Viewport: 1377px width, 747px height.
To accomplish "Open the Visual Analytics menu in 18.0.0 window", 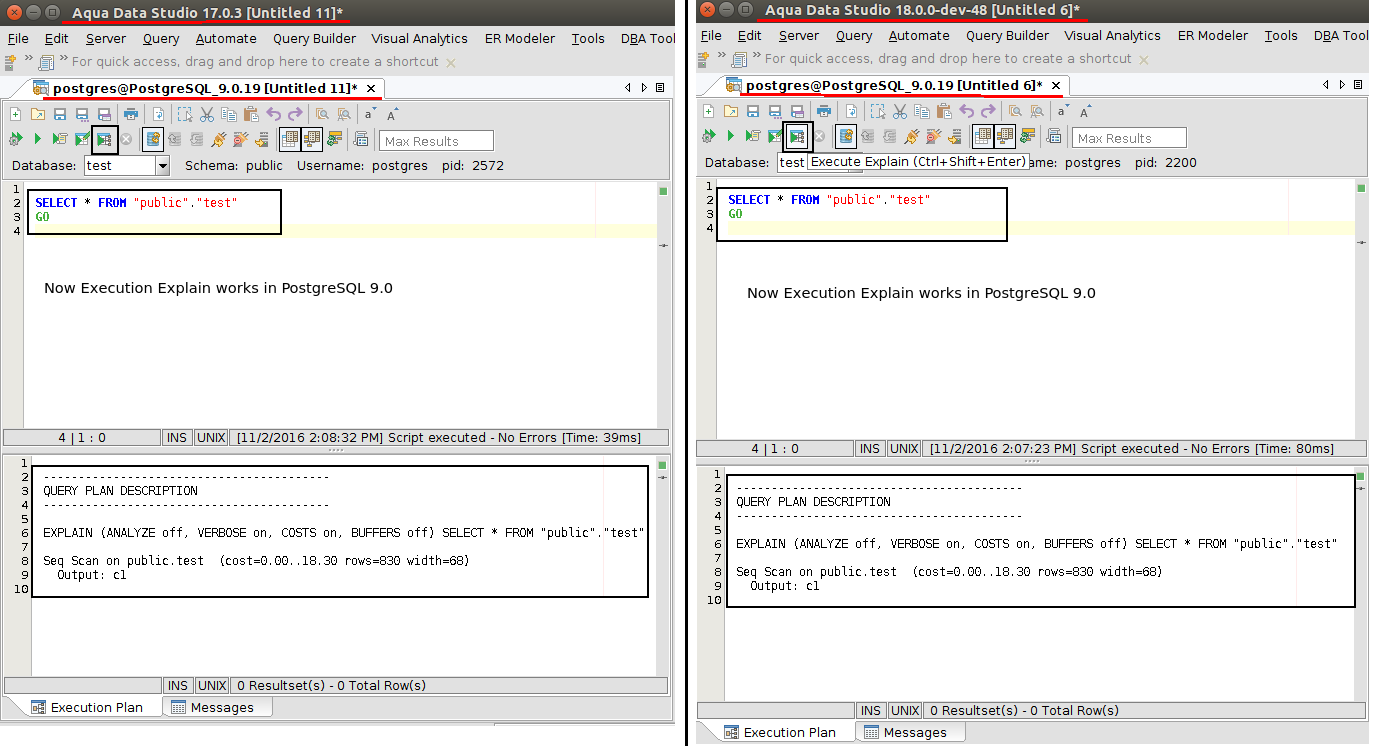I will tap(1112, 36).
